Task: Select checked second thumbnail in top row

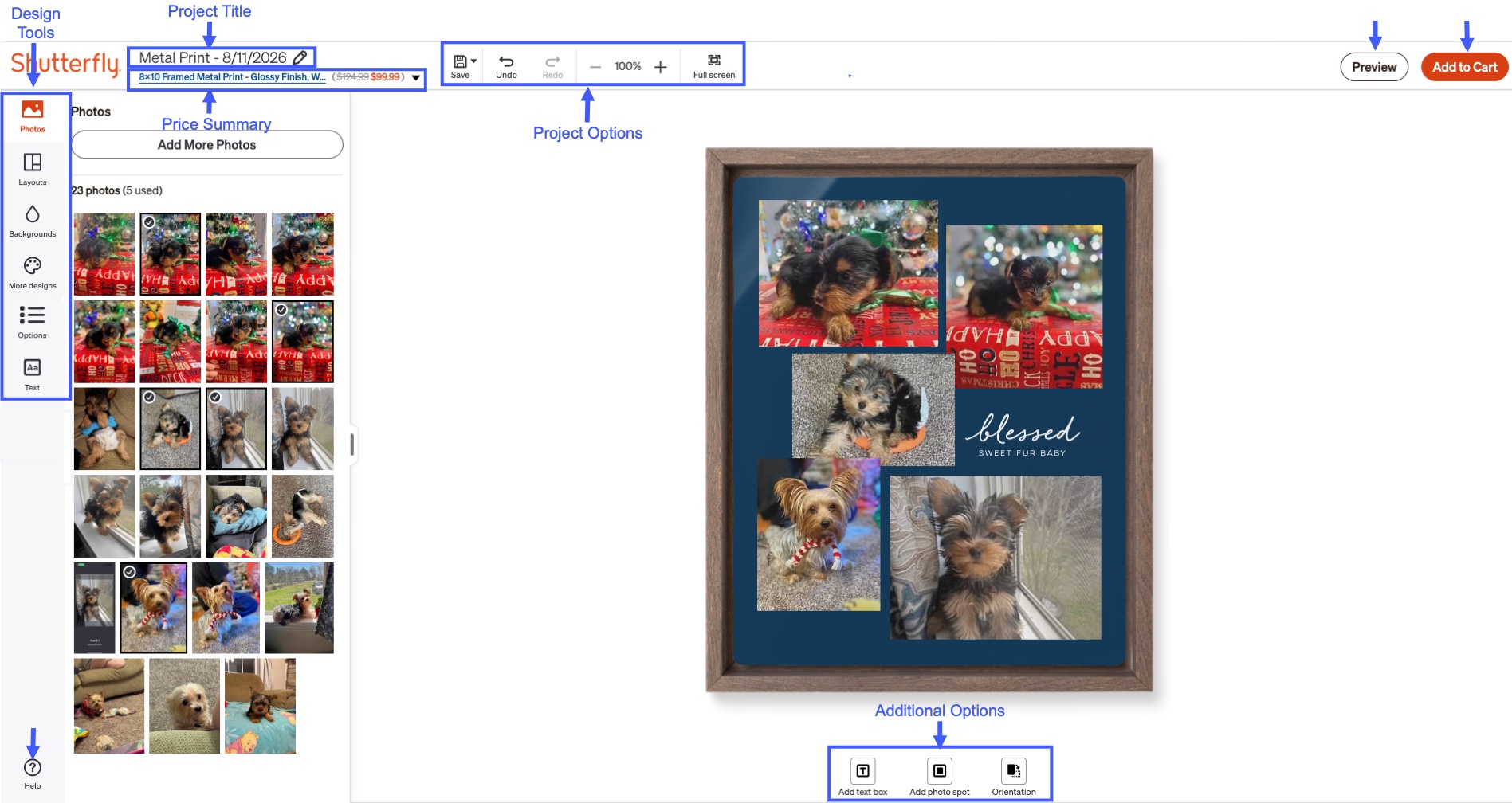Action: click(x=171, y=254)
